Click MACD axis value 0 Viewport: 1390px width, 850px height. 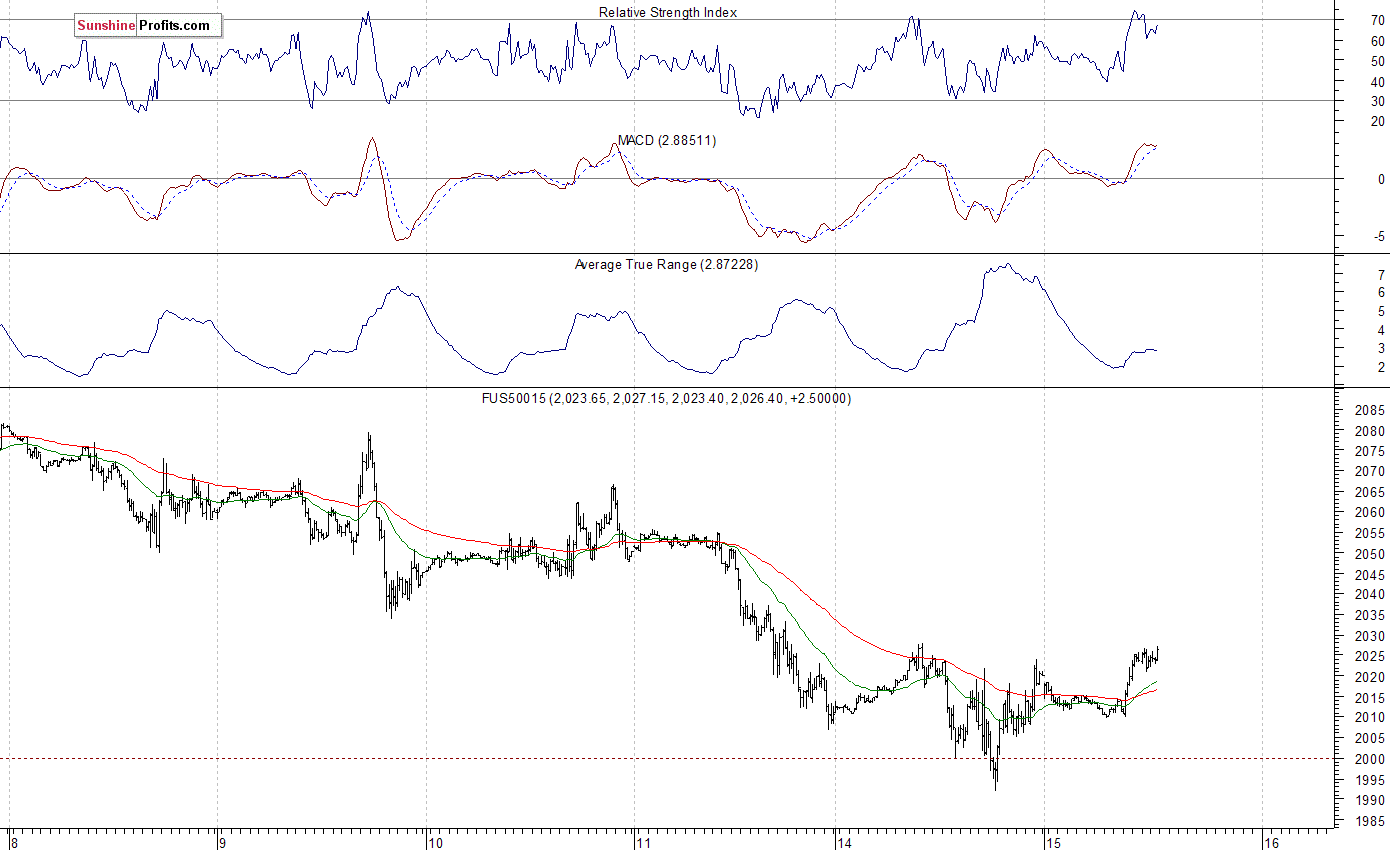(1381, 179)
